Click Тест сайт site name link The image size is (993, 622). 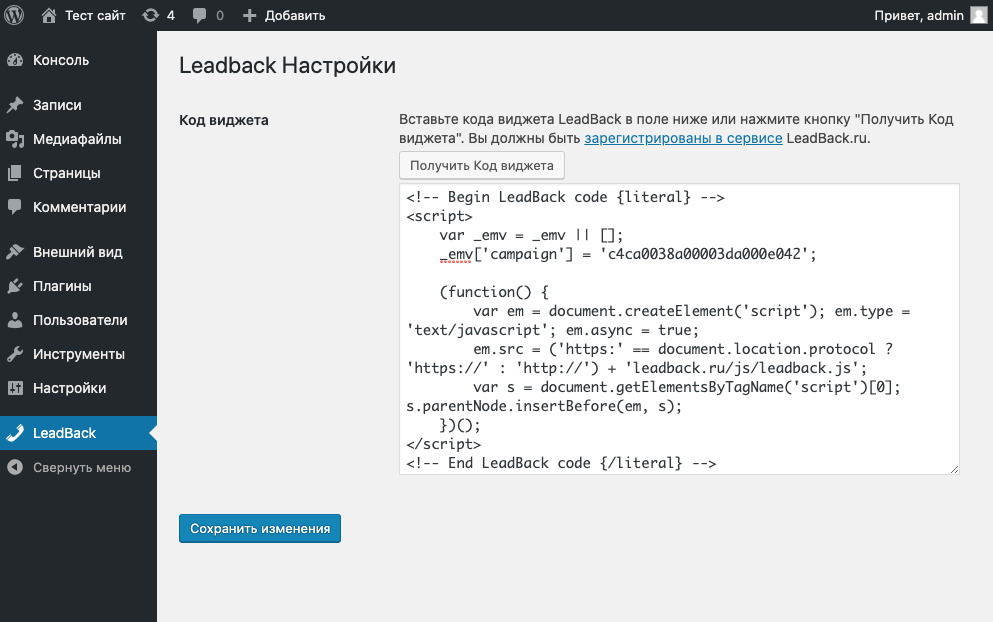point(95,15)
